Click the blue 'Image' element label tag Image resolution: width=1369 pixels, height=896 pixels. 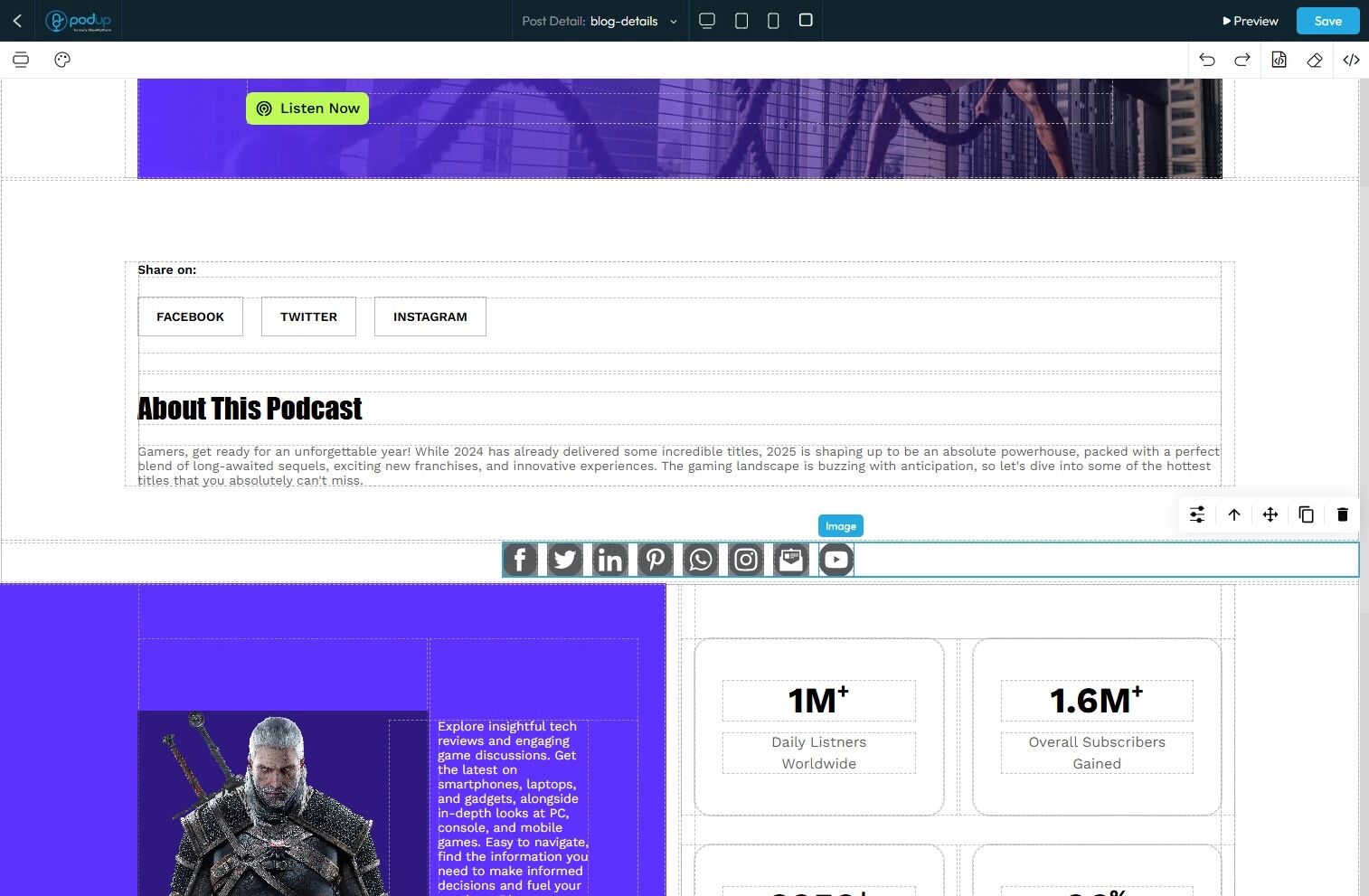pyautogui.click(x=841, y=526)
